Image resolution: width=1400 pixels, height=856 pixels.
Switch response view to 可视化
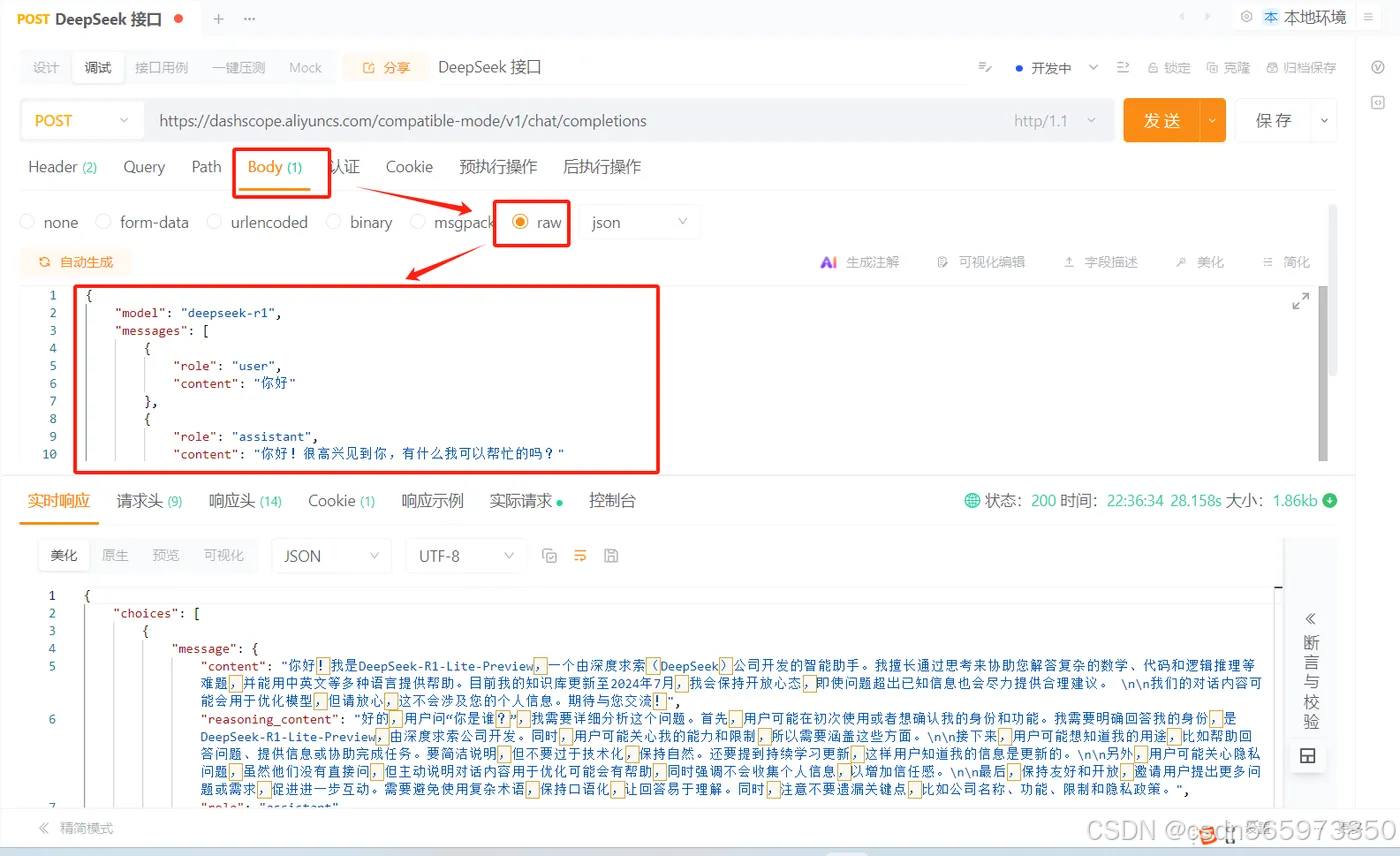pyautogui.click(x=224, y=556)
